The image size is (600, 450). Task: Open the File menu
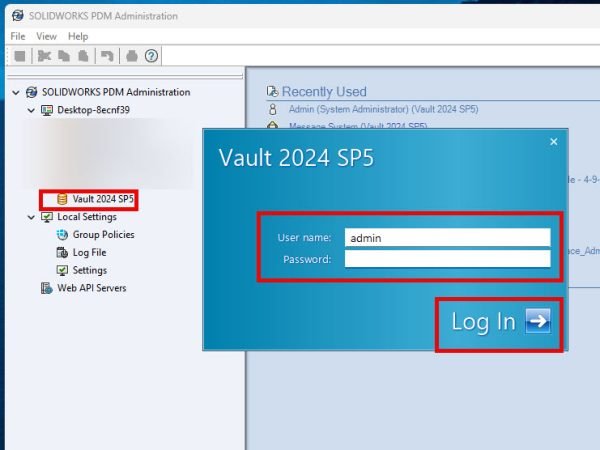pyautogui.click(x=18, y=36)
